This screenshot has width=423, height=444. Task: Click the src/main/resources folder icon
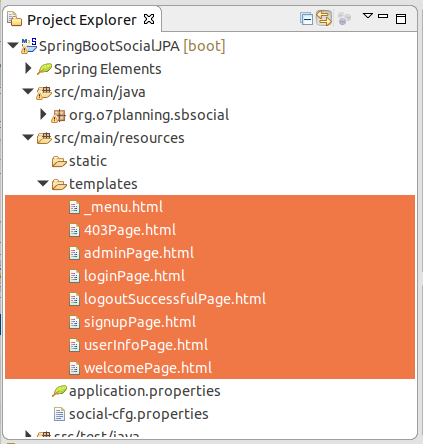(44, 138)
